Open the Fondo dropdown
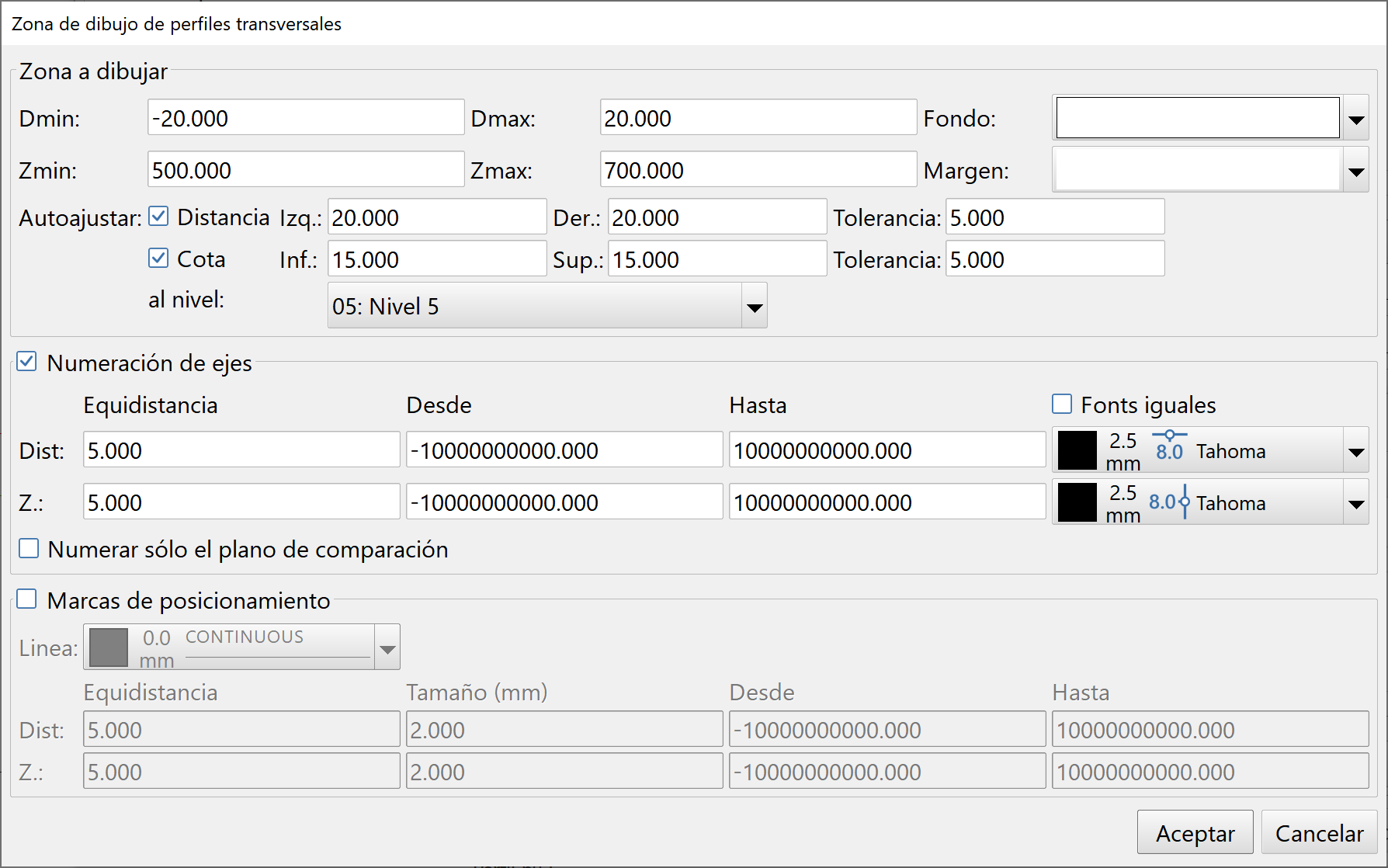1388x868 pixels. click(x=1357, y=118)
